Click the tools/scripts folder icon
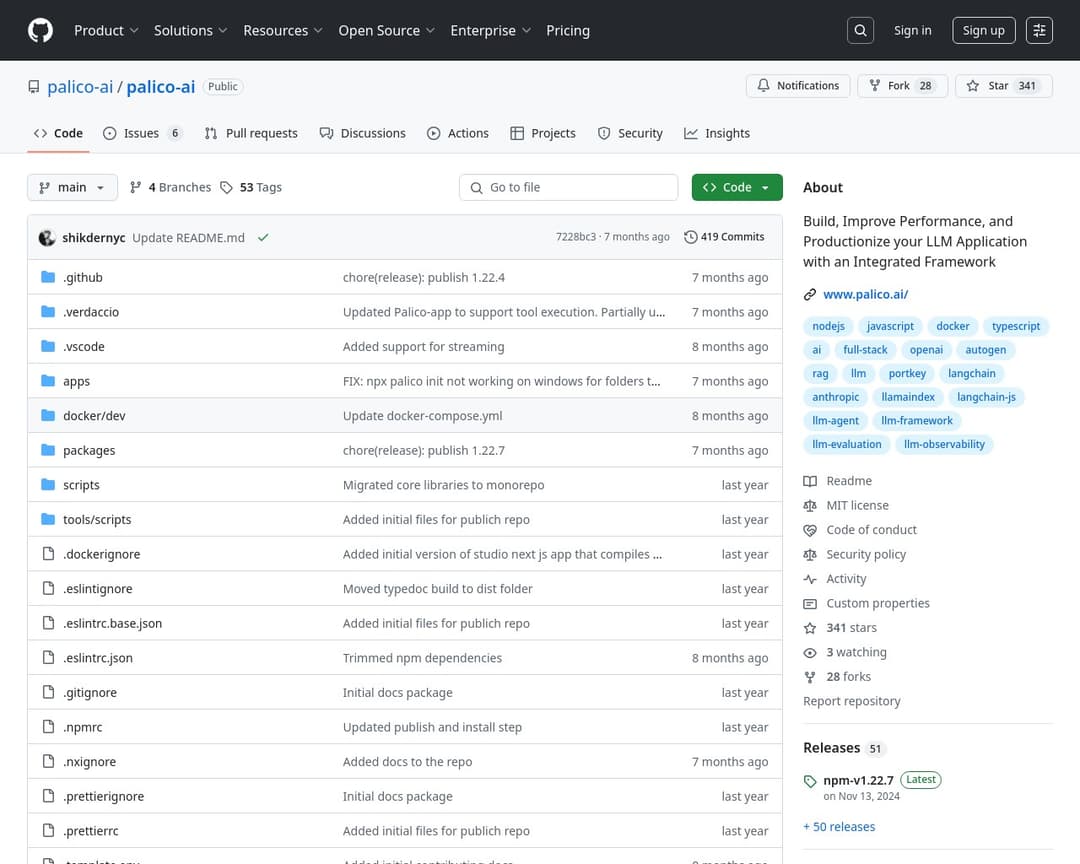 48,519
